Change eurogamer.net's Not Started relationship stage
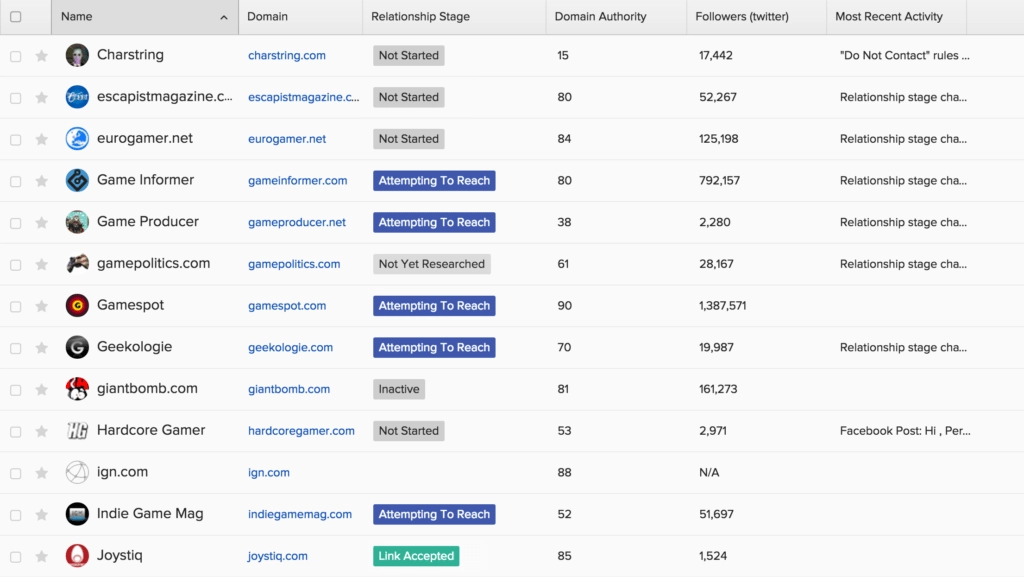Viewport: 1024px width, 577px height. [408, 138]
